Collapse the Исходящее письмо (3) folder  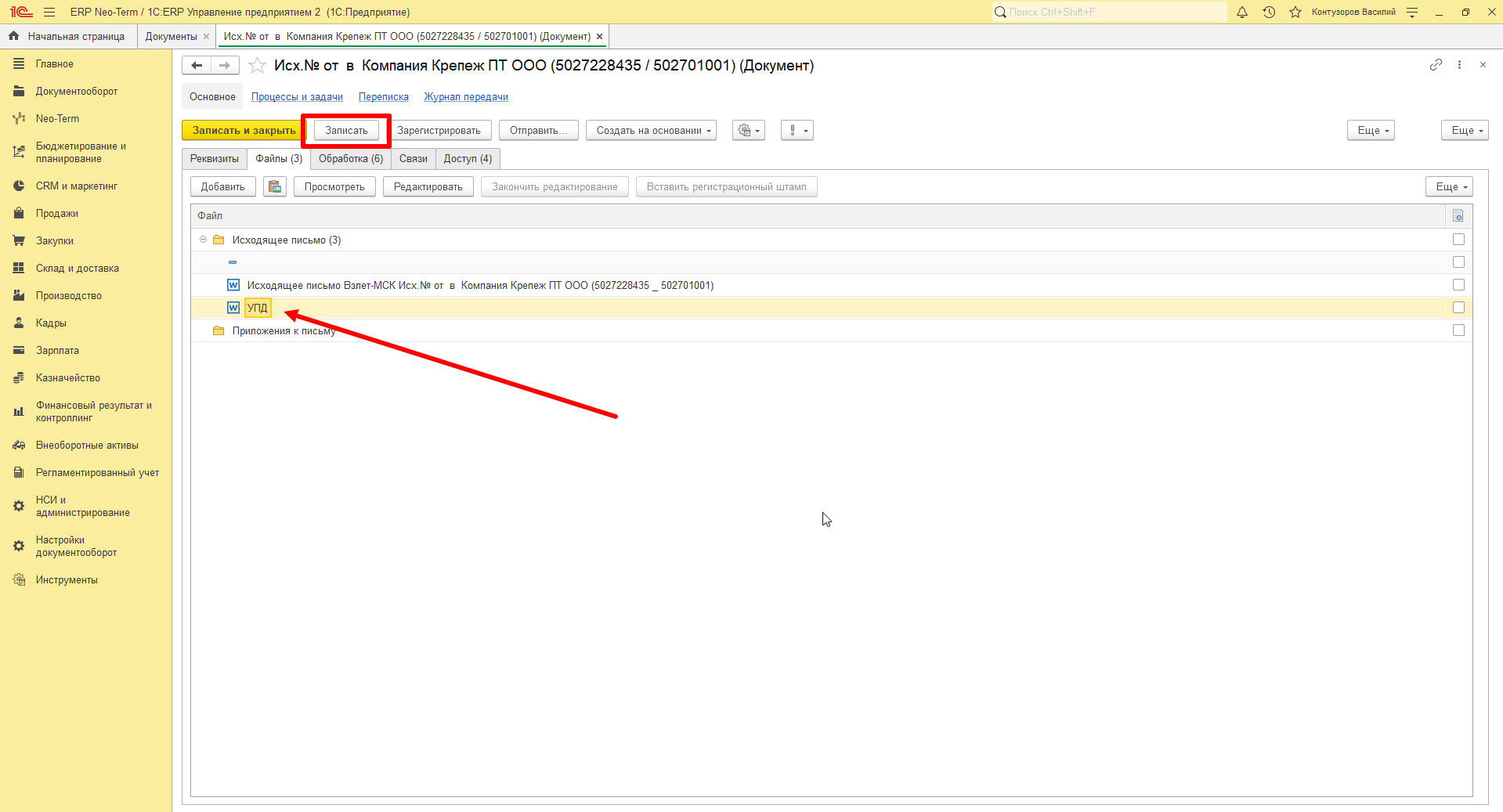point(203,240)
